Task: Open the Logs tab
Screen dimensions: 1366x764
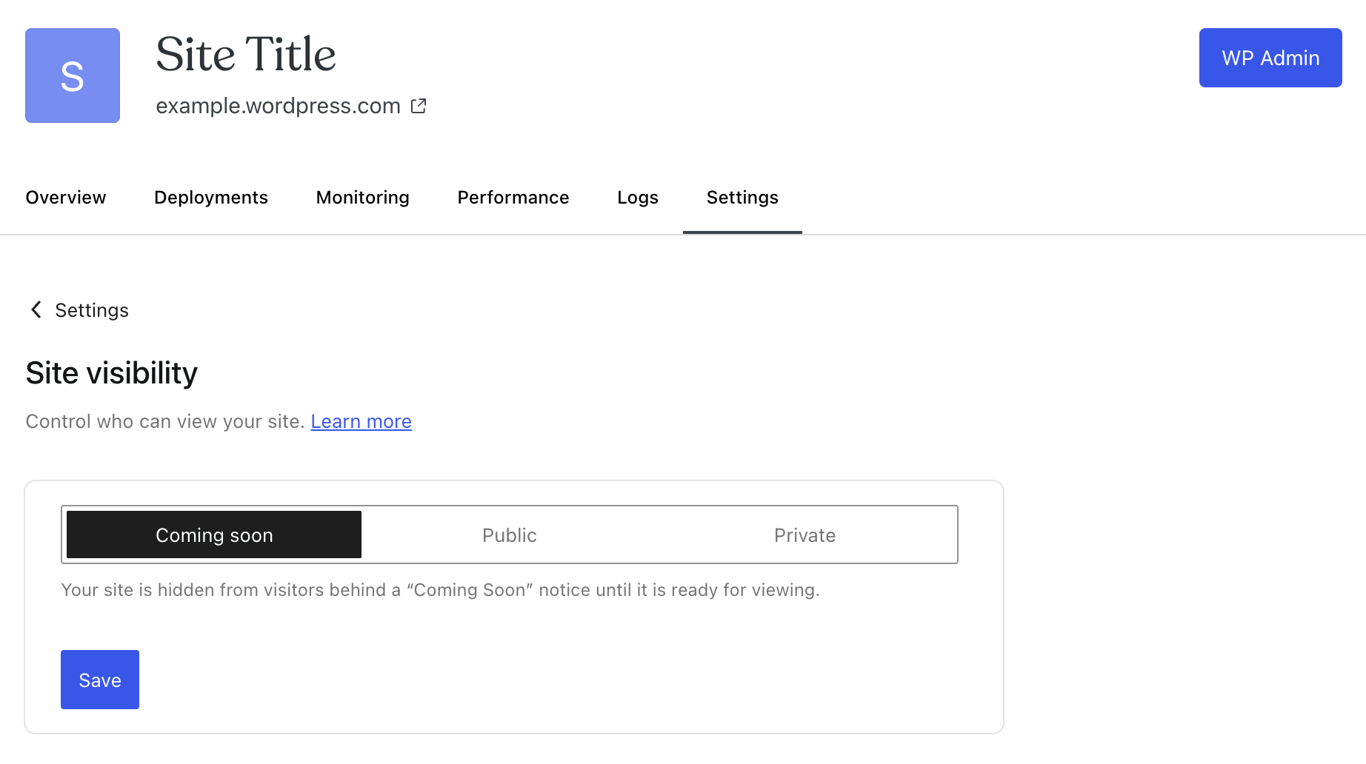Action: (637, 197)
